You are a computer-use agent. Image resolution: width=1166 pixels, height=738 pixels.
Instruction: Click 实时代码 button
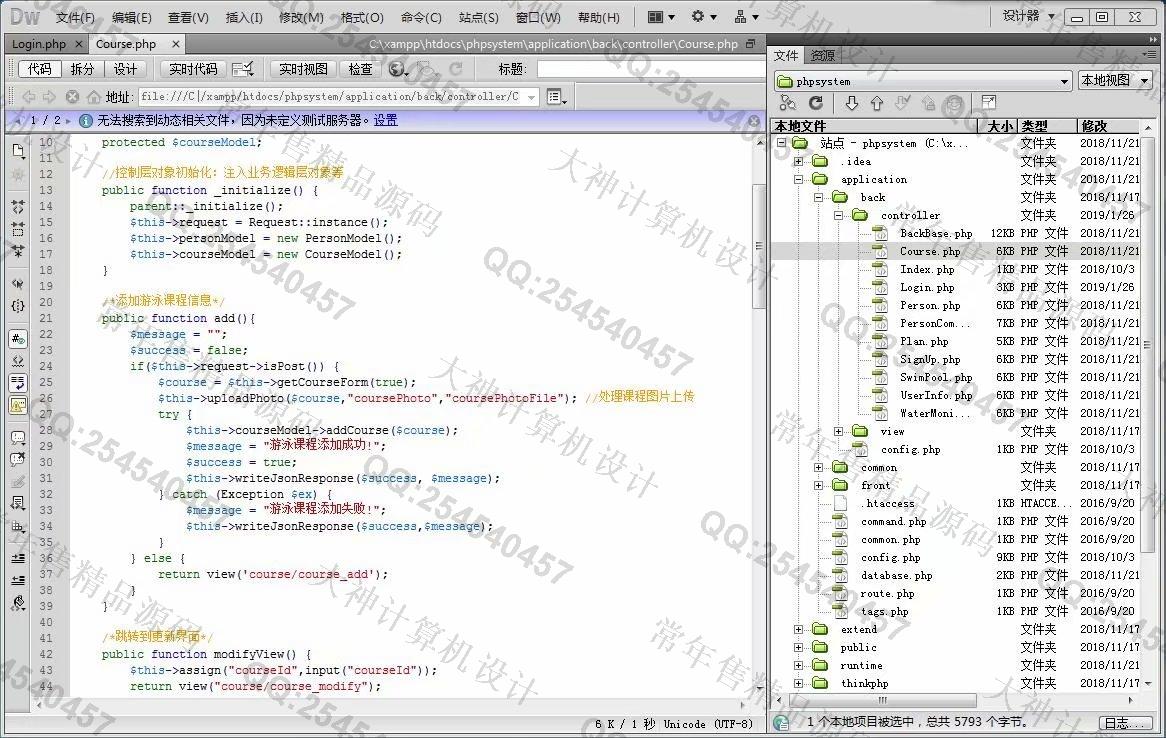(x=193, y=69)
